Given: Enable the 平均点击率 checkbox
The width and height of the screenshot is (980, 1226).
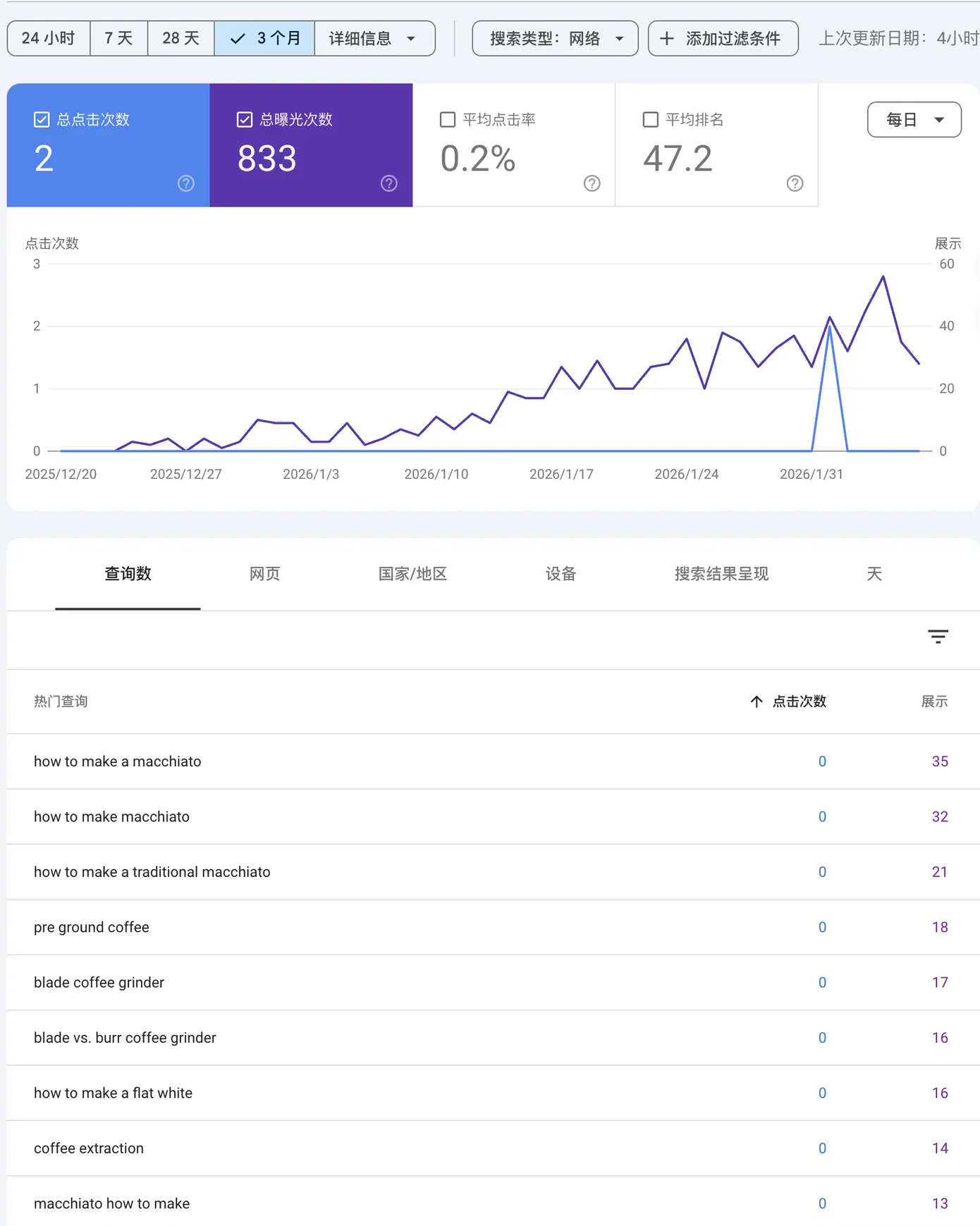Looking at the screenshot, I should [x=448, y=120].
